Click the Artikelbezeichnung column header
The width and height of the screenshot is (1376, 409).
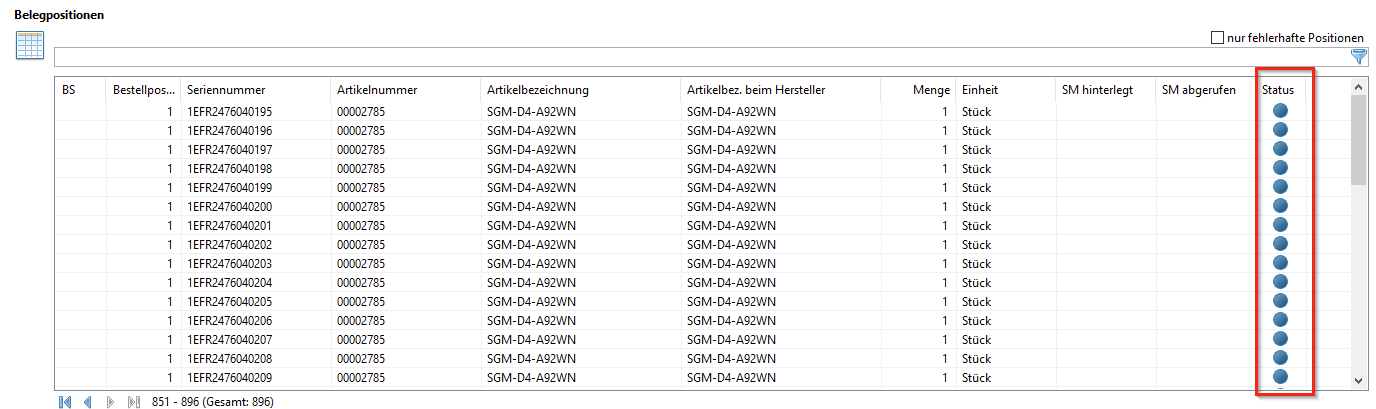(538, 90)
